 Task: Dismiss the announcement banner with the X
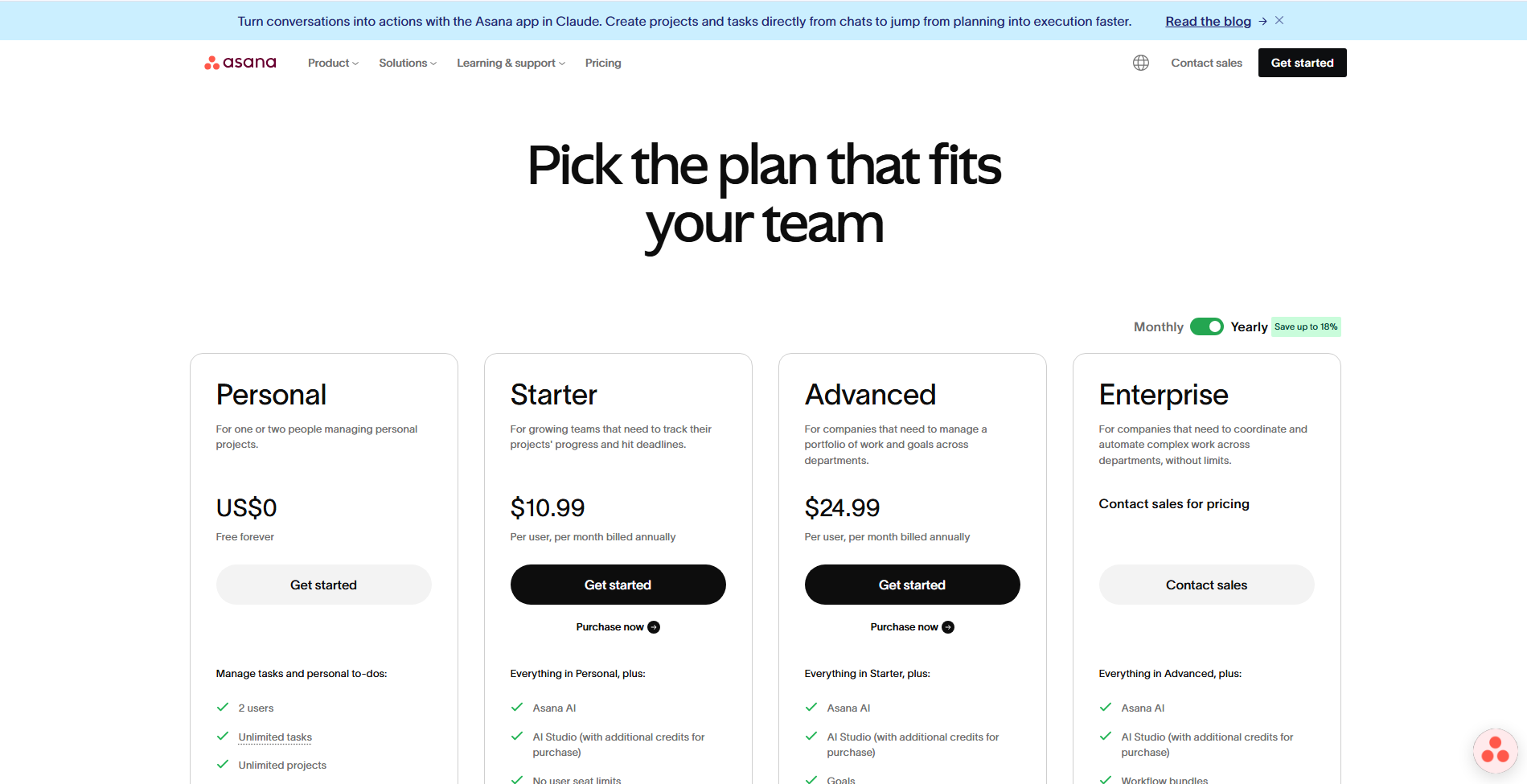(x=1279, y=20)
